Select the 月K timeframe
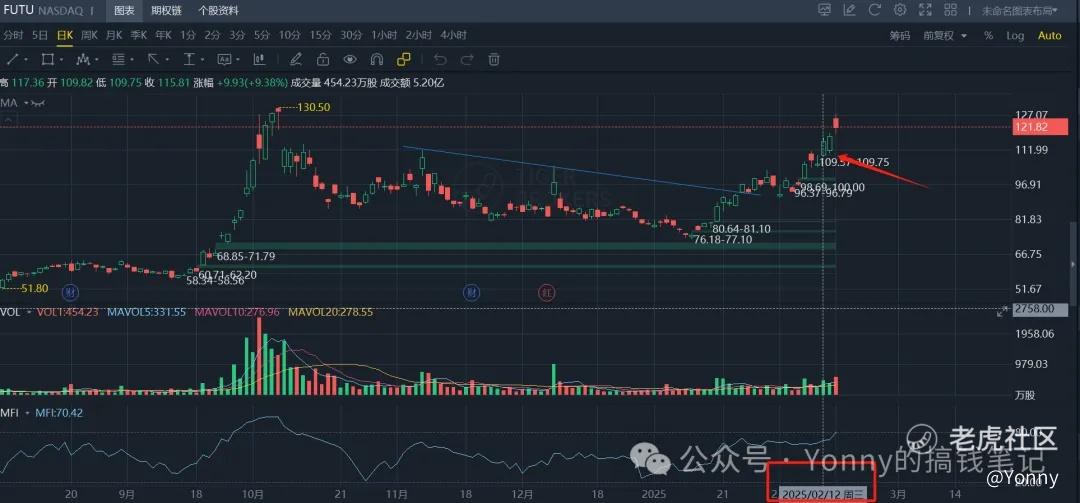The width and height of the screenshot is (1080, 503). coord(114,35)
